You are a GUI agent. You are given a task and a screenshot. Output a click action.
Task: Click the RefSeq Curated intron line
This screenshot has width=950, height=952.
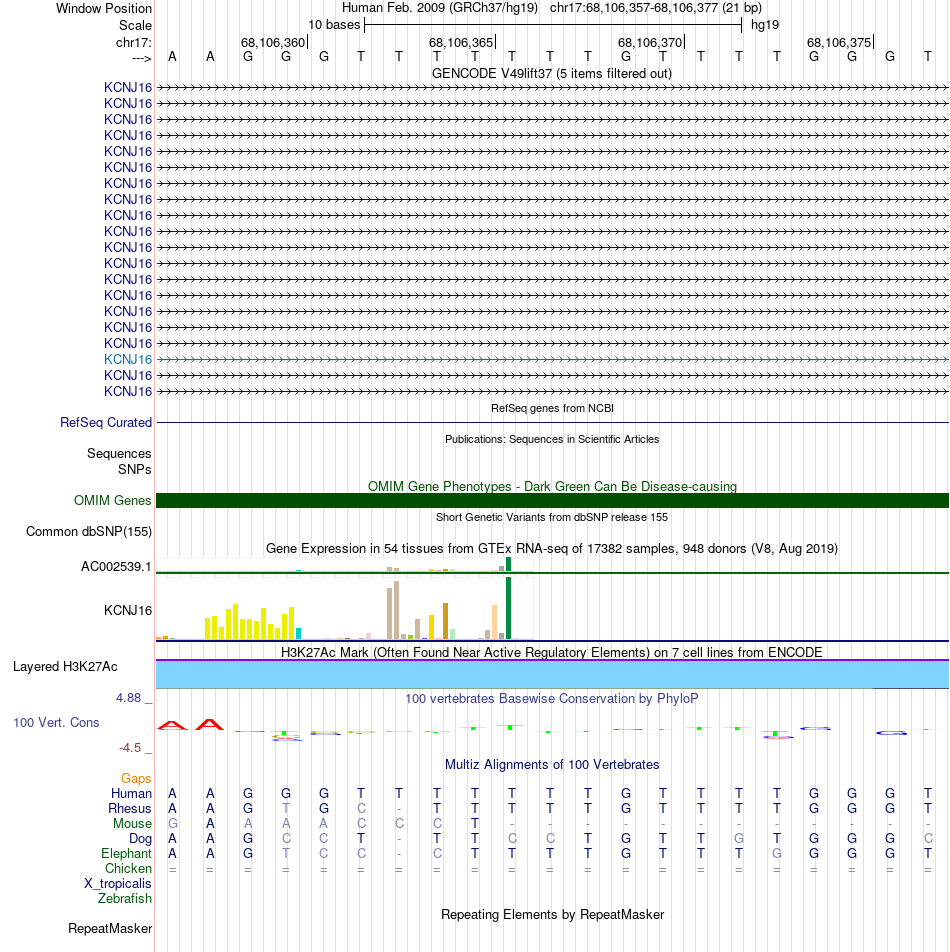552,422
